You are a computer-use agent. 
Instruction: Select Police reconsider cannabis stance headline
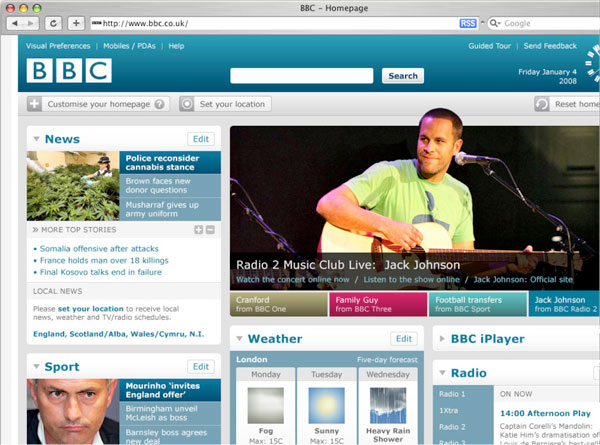click(170, 163)
